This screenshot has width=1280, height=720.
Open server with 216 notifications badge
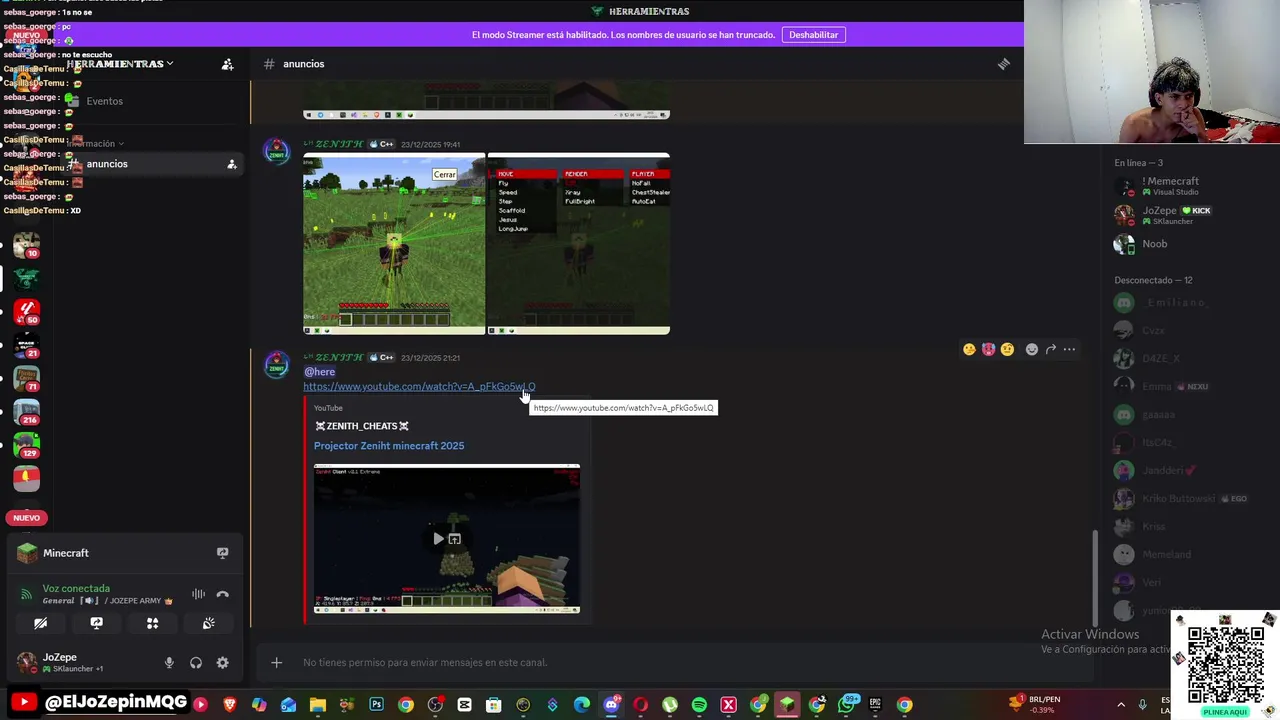point(27,412)
